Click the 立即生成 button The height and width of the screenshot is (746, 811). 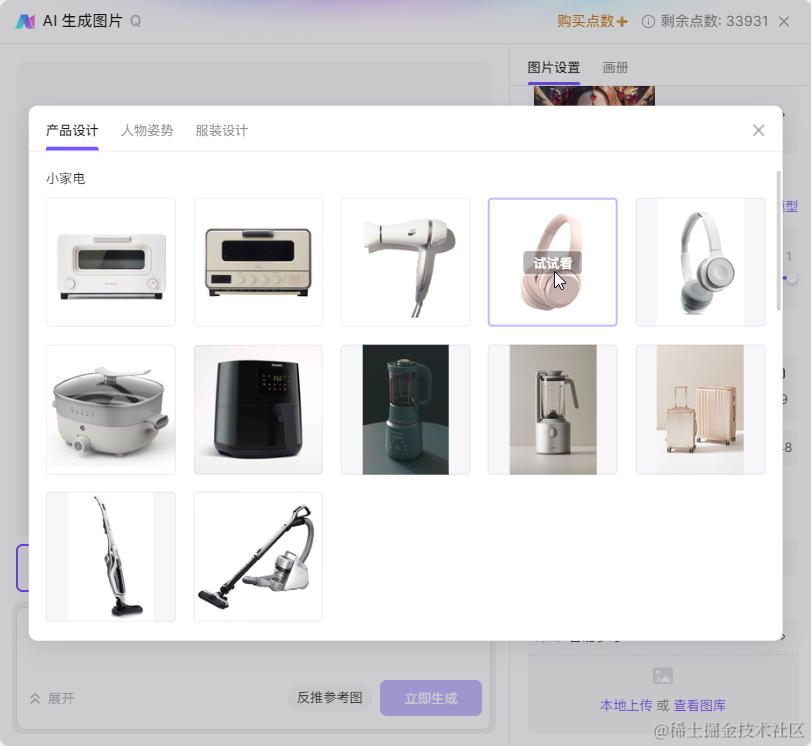431,698
